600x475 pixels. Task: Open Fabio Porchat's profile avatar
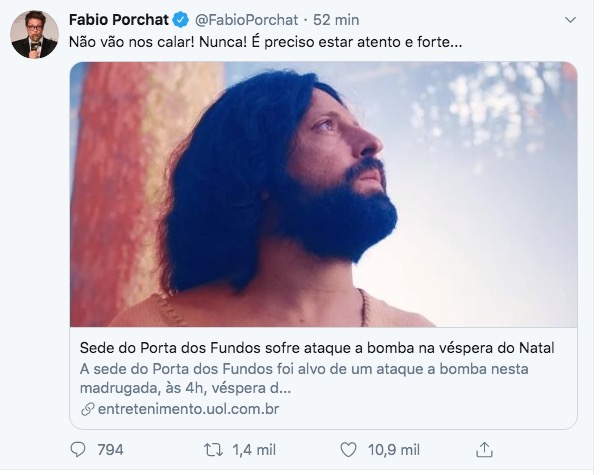(x=34, y=35)
